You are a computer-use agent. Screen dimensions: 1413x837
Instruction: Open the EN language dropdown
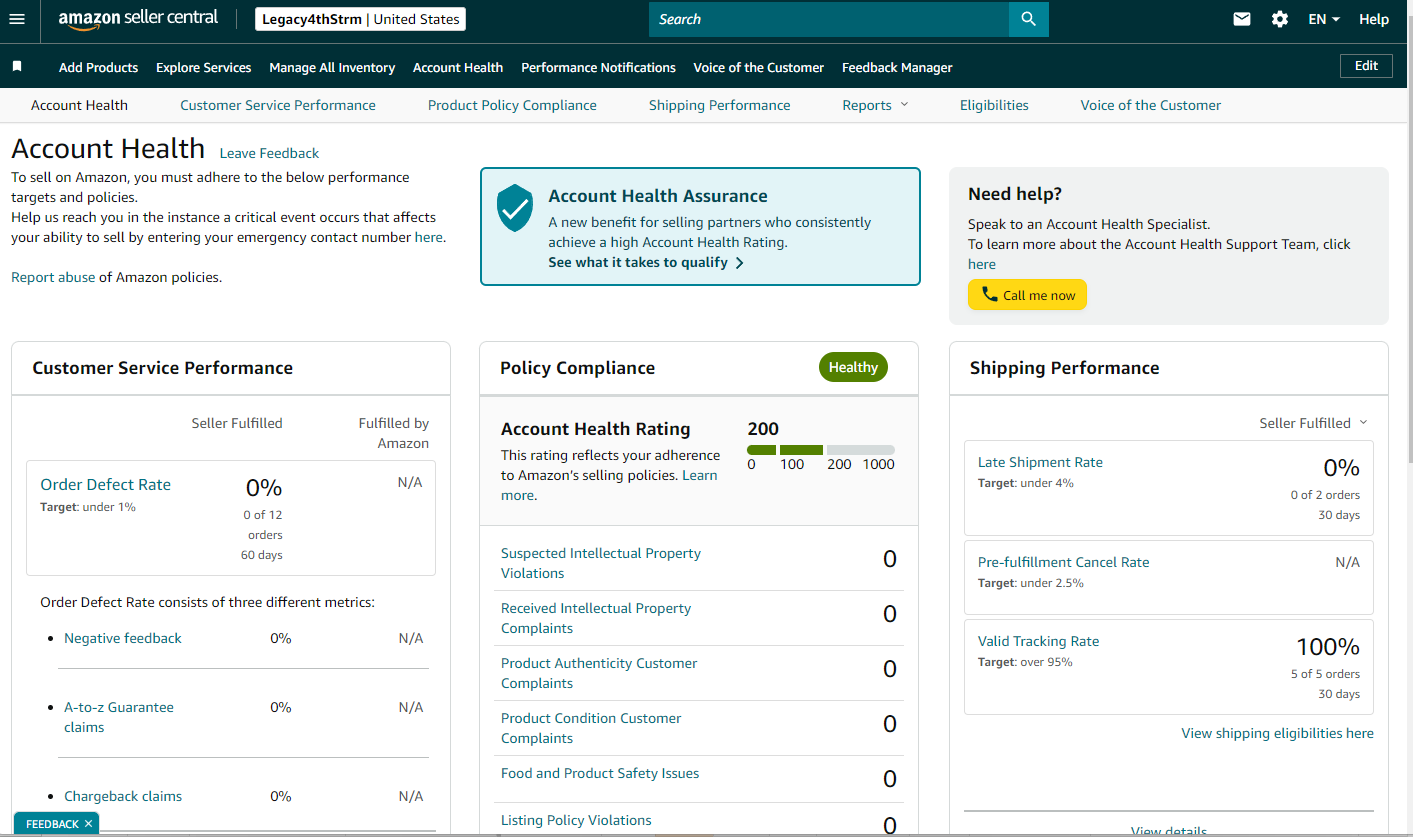coord(1324,19)
